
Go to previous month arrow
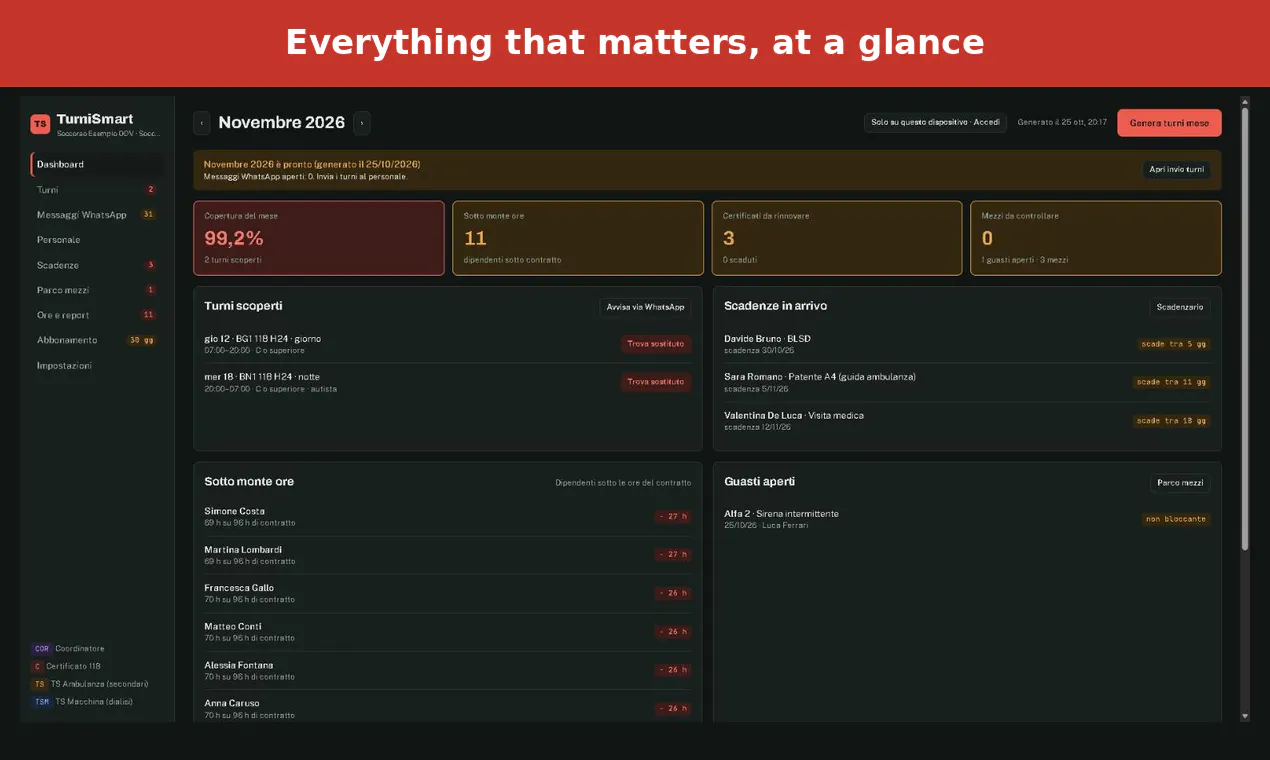[202, 123]
